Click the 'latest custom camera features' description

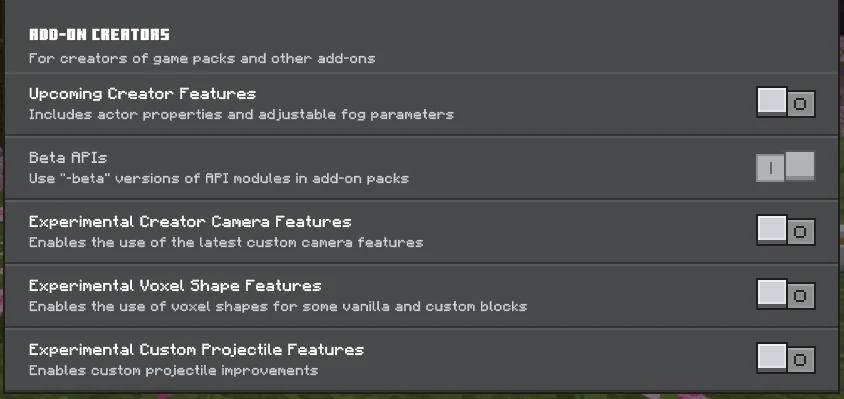click(x=226, y=242)
